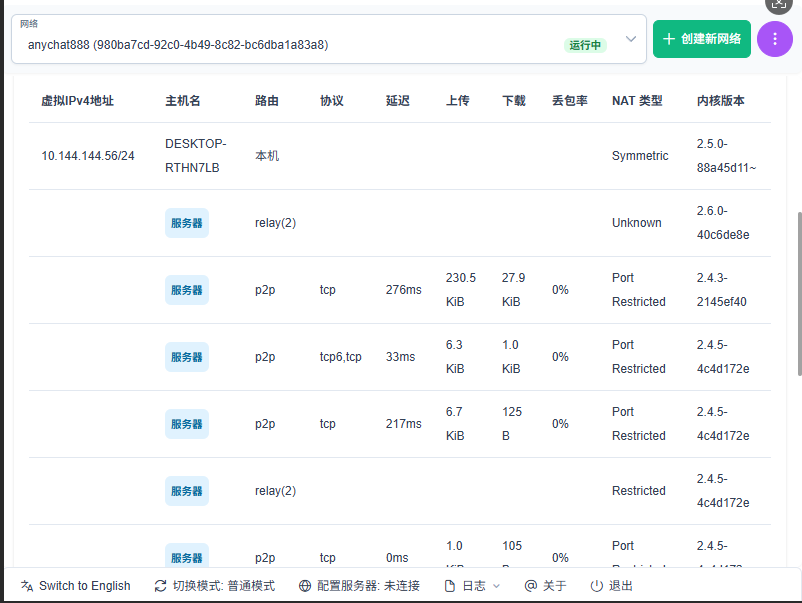The height and width of the screenshot is (603, 802).
Task: Click the 上传 column header
Action: [x=457, y=101]
